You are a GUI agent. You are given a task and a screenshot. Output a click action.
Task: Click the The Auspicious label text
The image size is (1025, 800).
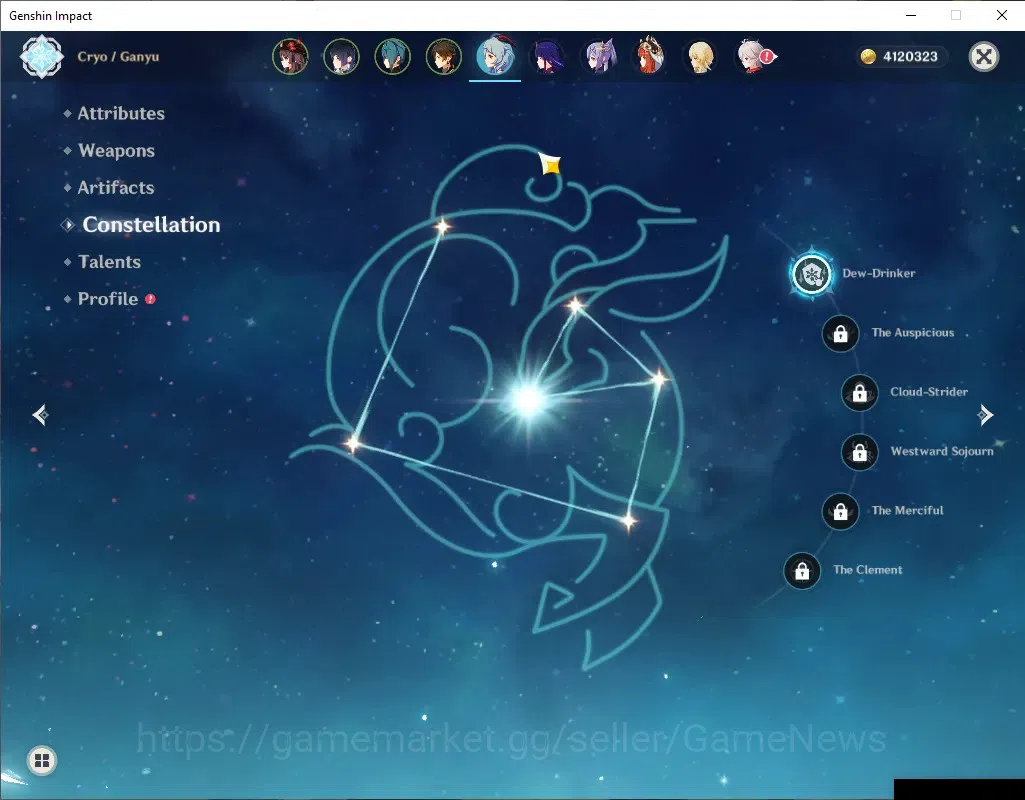tap(913, 333)
